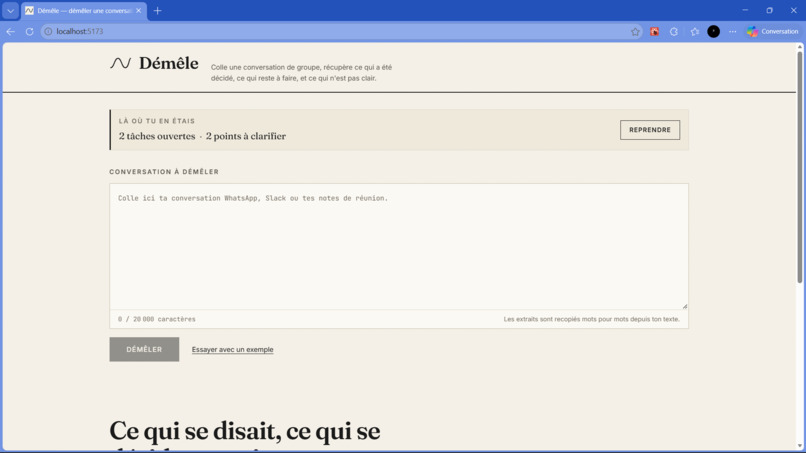Click 'Essayer avec un exemple' link
Viewport: 806px width, 453px height.
click(232, 350)
